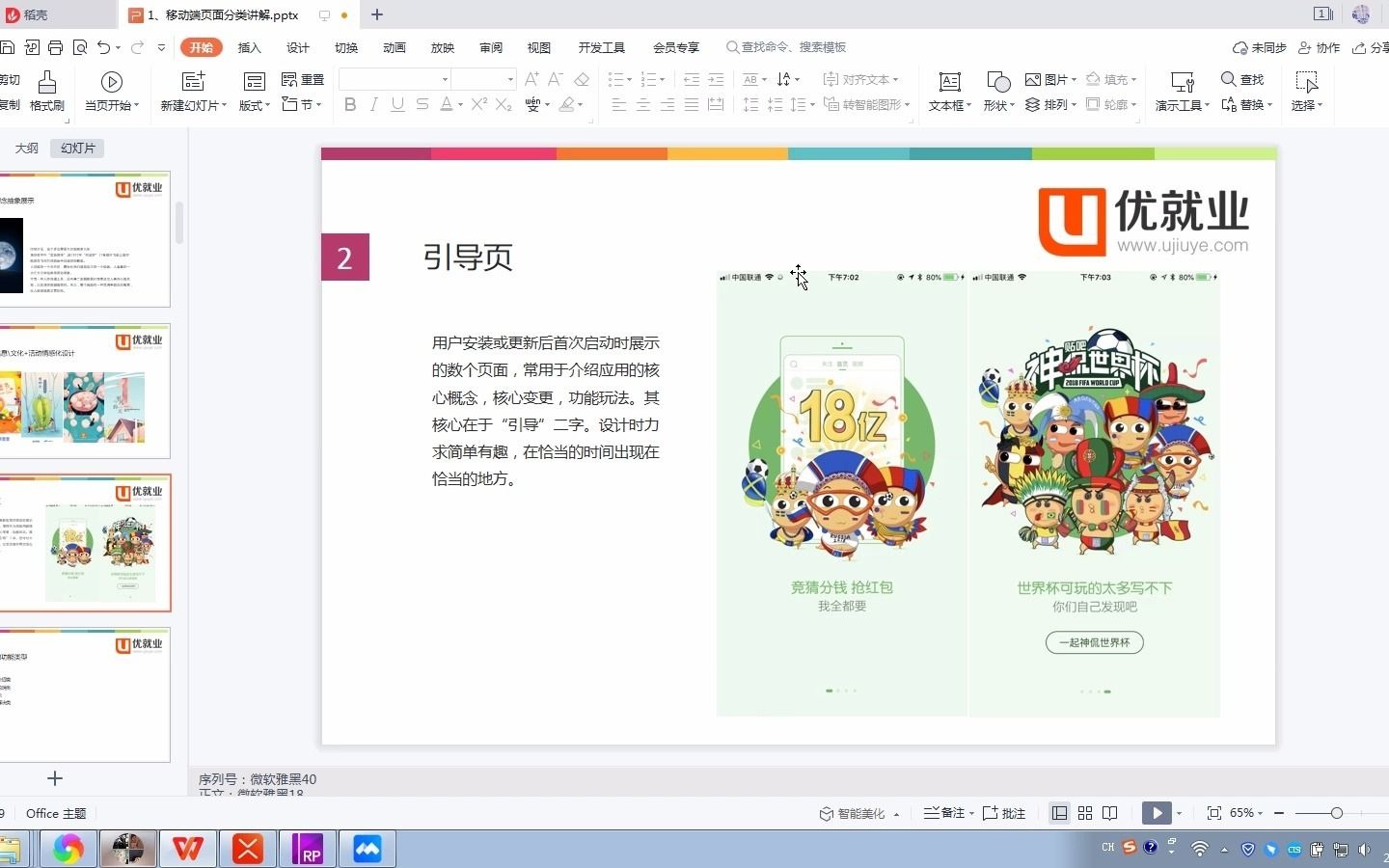This screenshot has width=1389, height=868.
Task: Open a new document tab with plus
Action: coord(377,14)
